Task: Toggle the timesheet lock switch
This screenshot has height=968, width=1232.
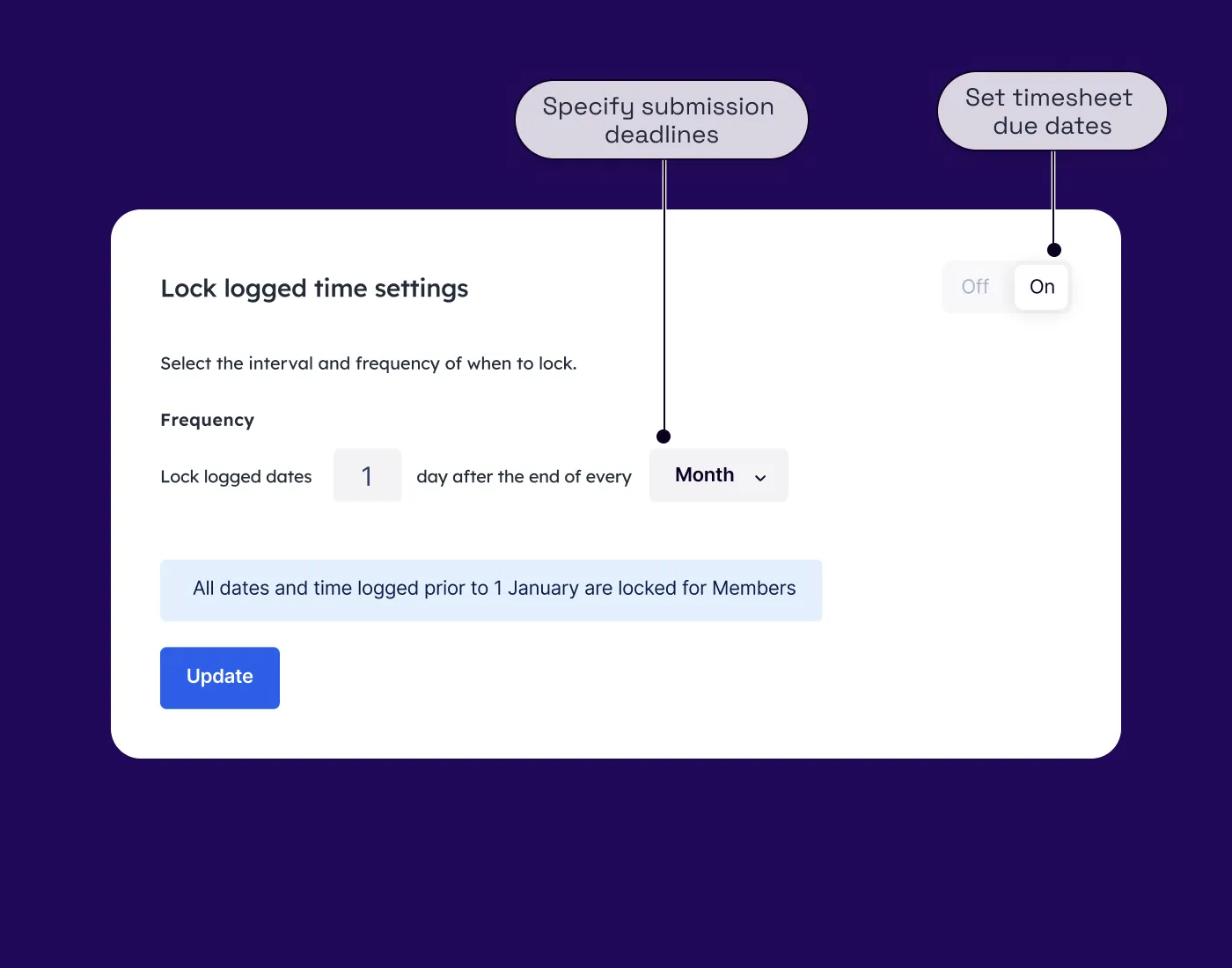Action: click(1006, 286)
